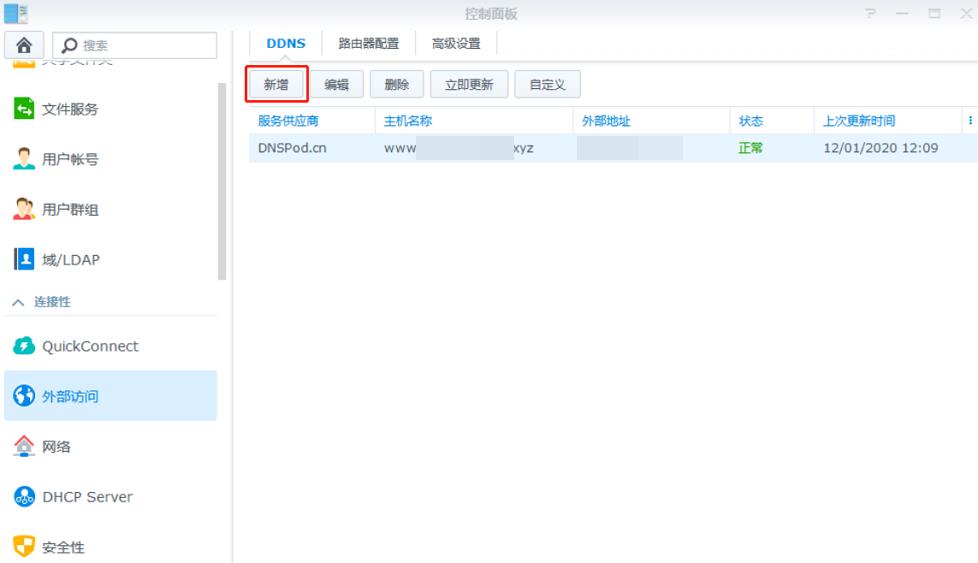Open the File Services (文件服务) icon
This screenshot has height=563, width=978.
tap(24, 109)
